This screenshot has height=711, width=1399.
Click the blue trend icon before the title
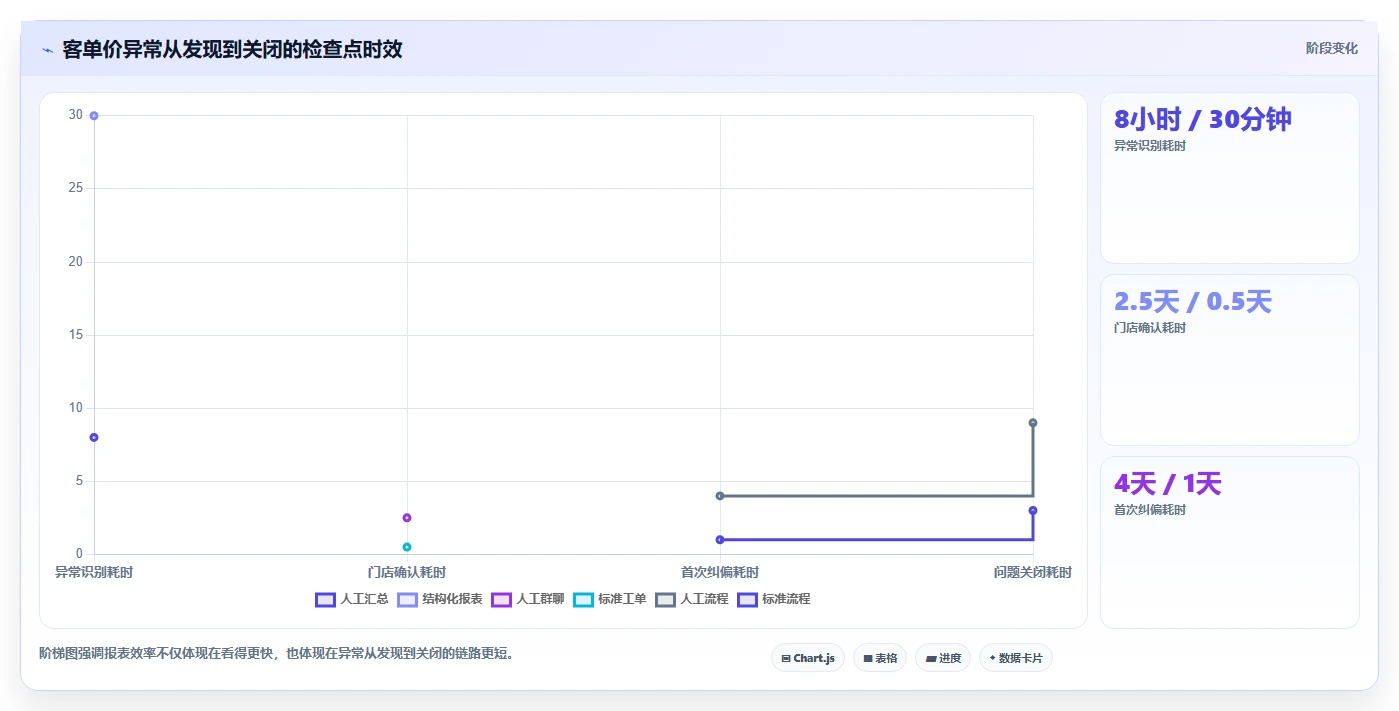pyautogui.click(x=48, y=50)
